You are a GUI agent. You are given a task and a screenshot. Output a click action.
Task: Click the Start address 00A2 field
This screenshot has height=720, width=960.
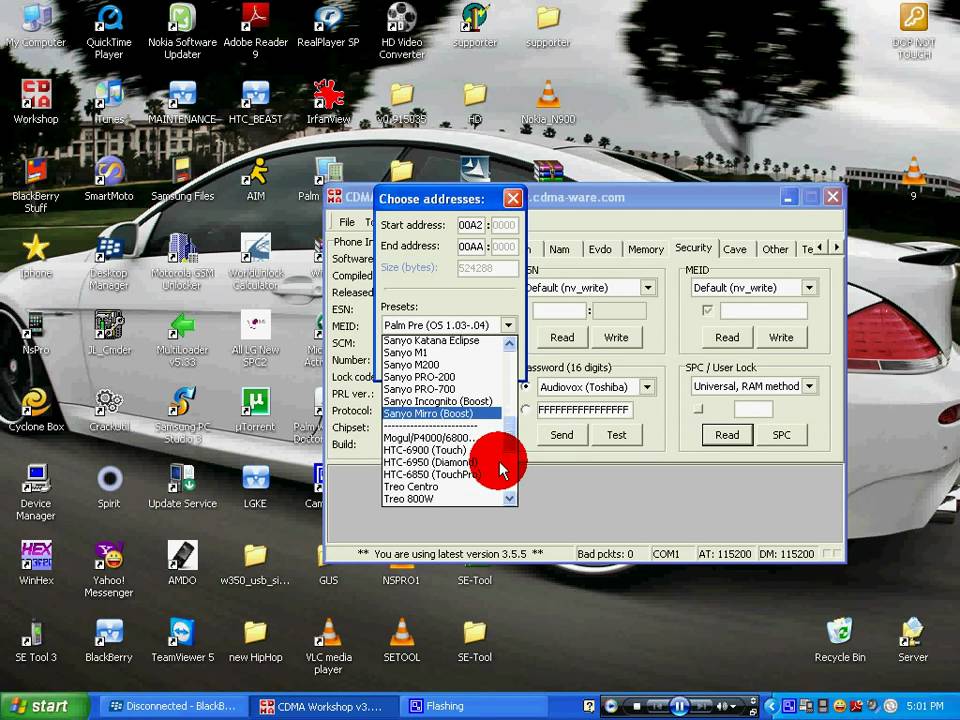tap(471, 225)
